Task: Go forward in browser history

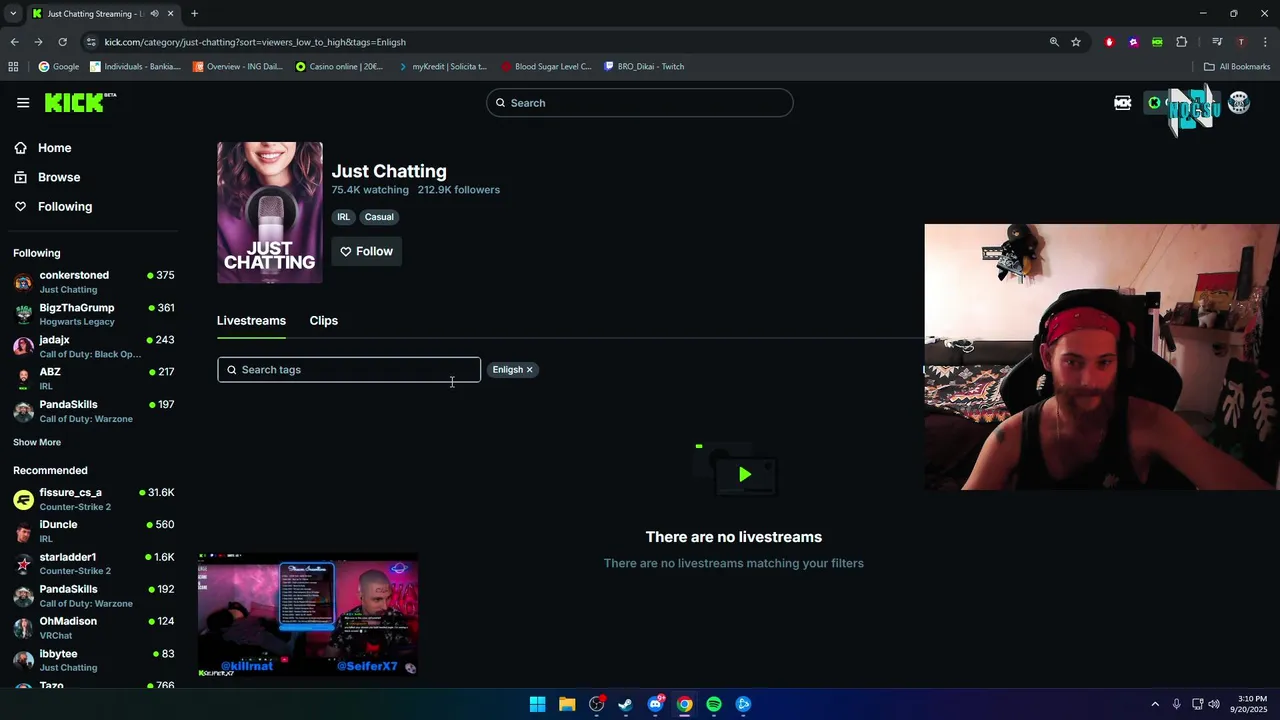Action: click(x=38, y=42)
